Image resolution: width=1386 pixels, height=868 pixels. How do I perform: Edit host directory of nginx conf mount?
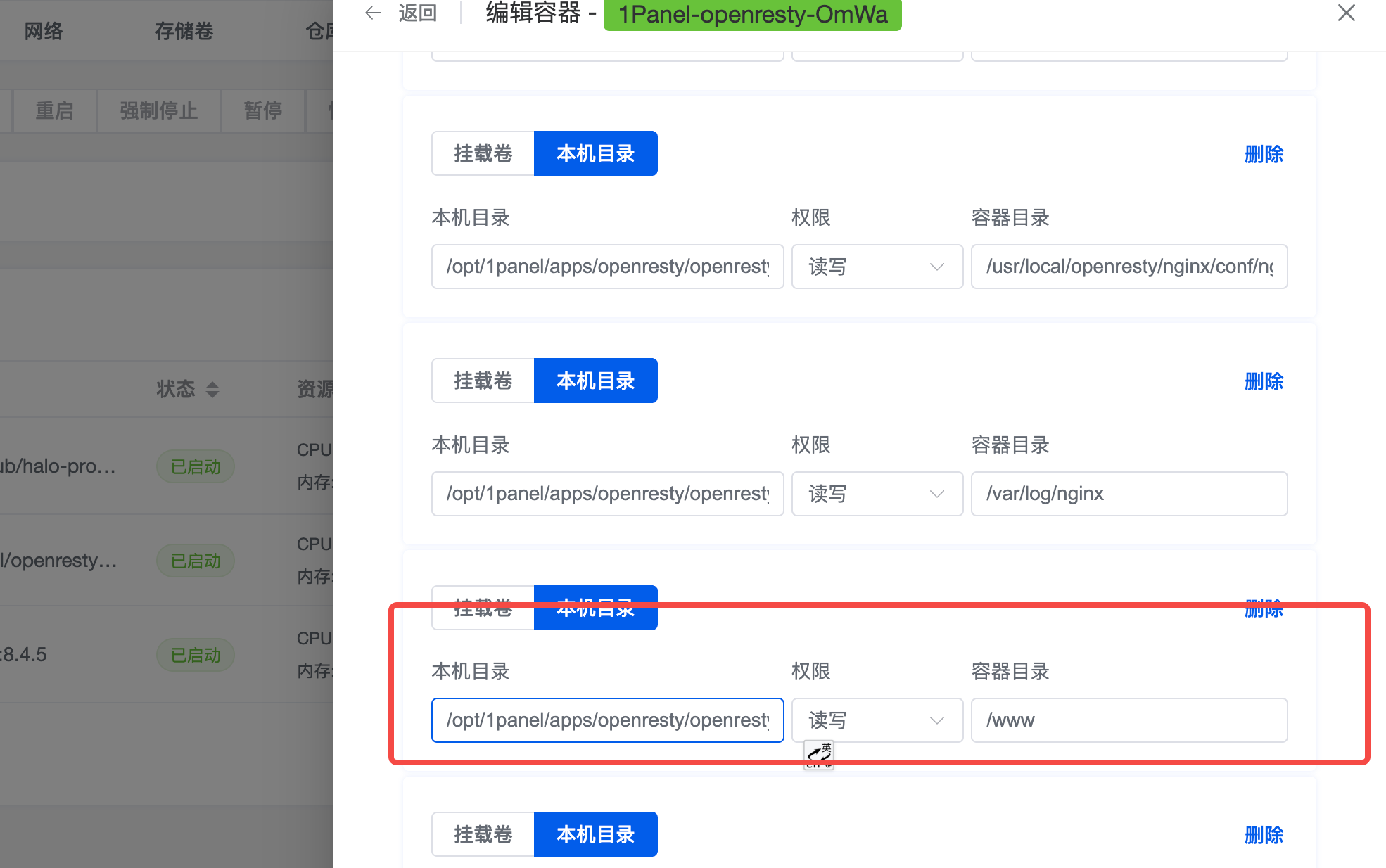(x=608, y=267)
